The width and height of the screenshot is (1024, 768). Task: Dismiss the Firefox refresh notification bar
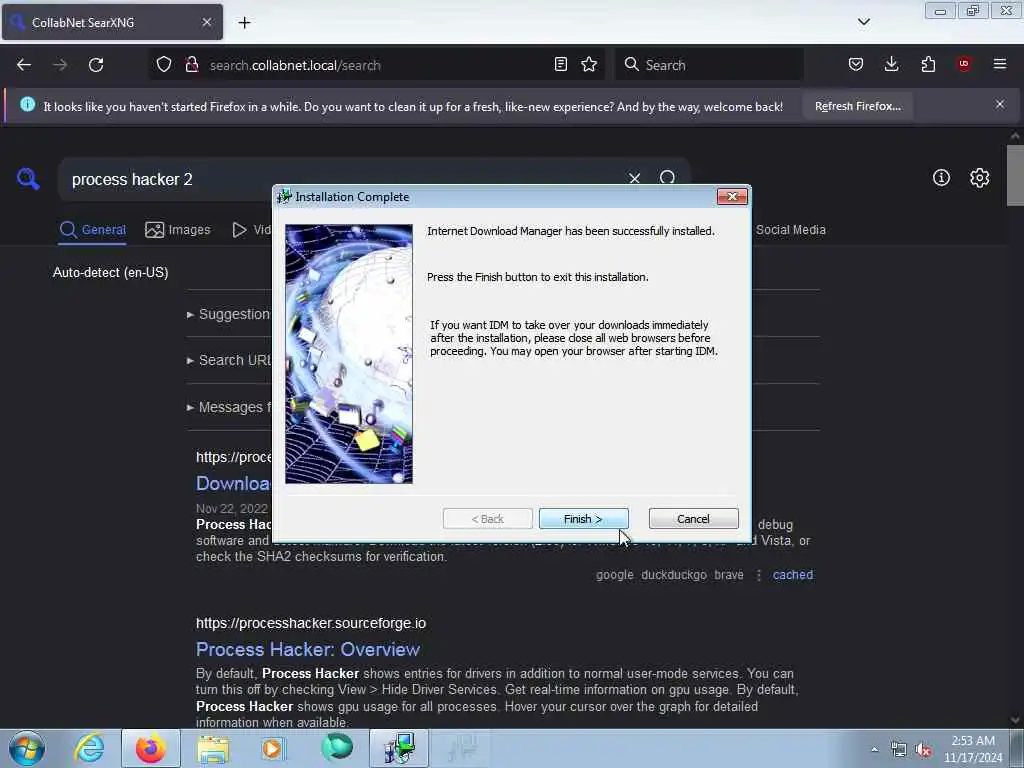click(1000, 104)
